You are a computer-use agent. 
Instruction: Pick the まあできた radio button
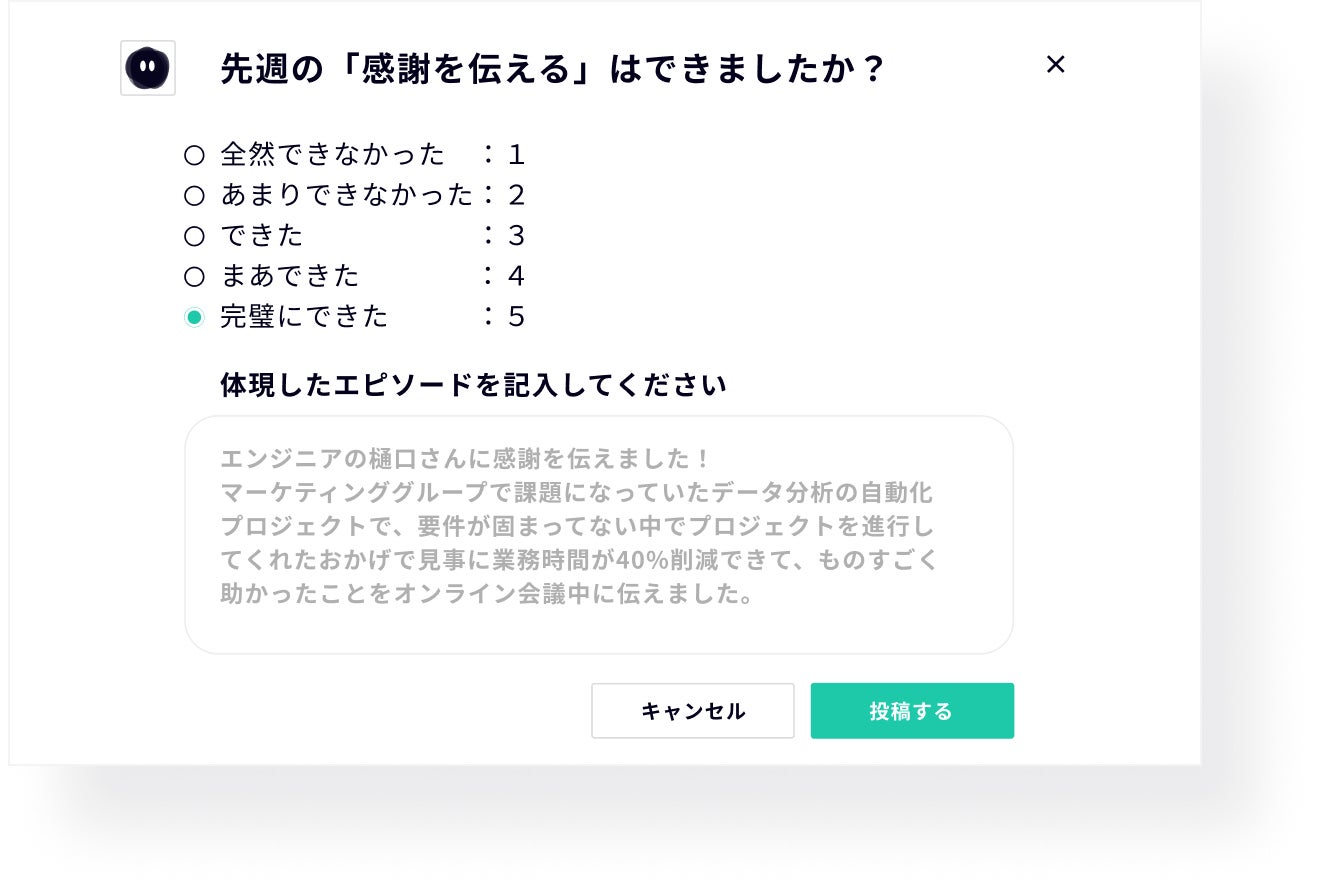pos(194,276)
